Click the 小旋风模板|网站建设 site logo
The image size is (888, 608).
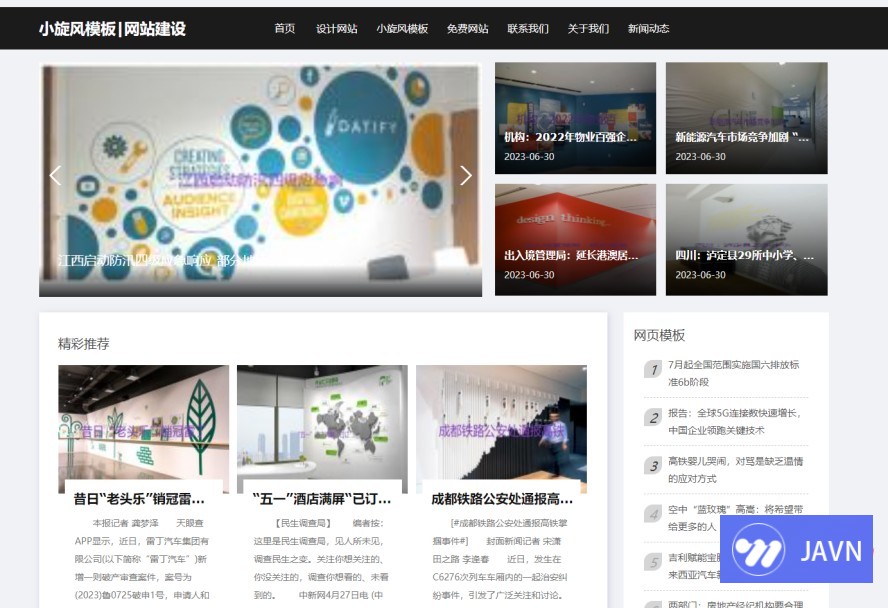[x=112, y=29]
